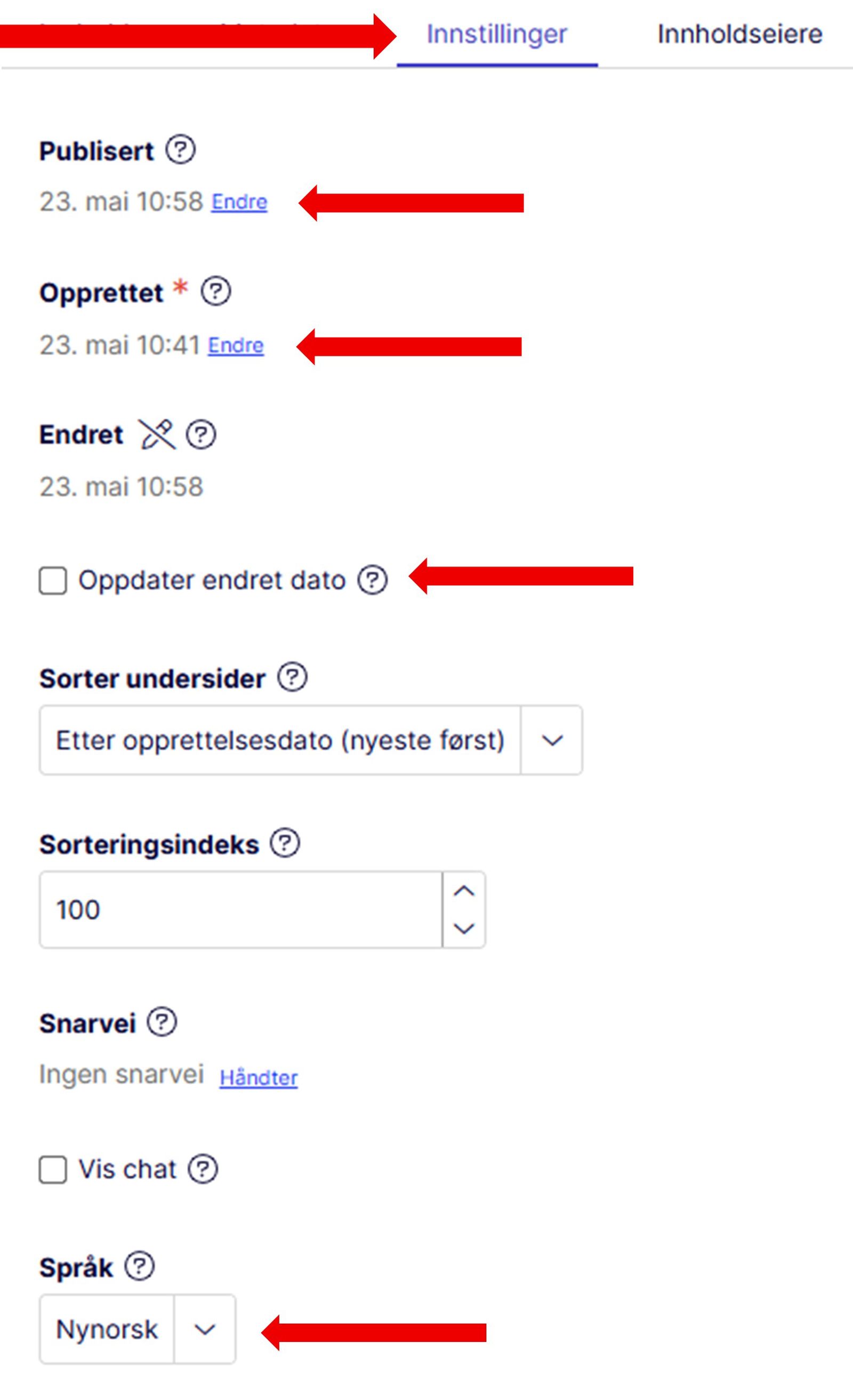Click Håndter link under Snarvei
Screen dimensions: 853x1400
259,1078
